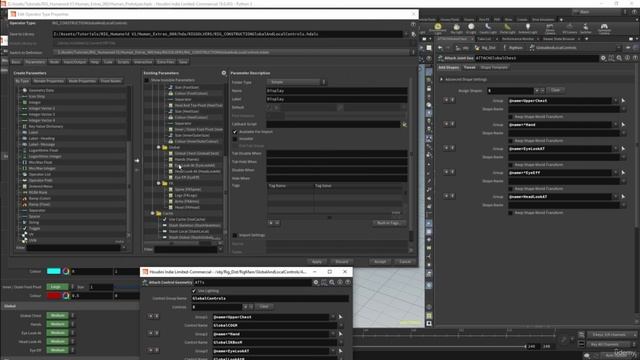Screen dimensions: 640x360
Task: Open the Large size dropdown beside red colour
Action: (x=60, y=287)
